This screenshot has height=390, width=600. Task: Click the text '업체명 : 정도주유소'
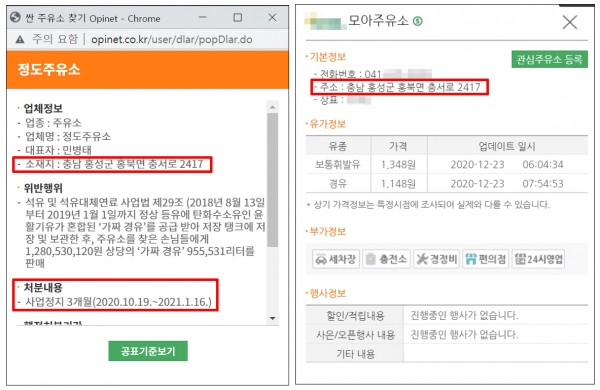[x=68, y=136]
